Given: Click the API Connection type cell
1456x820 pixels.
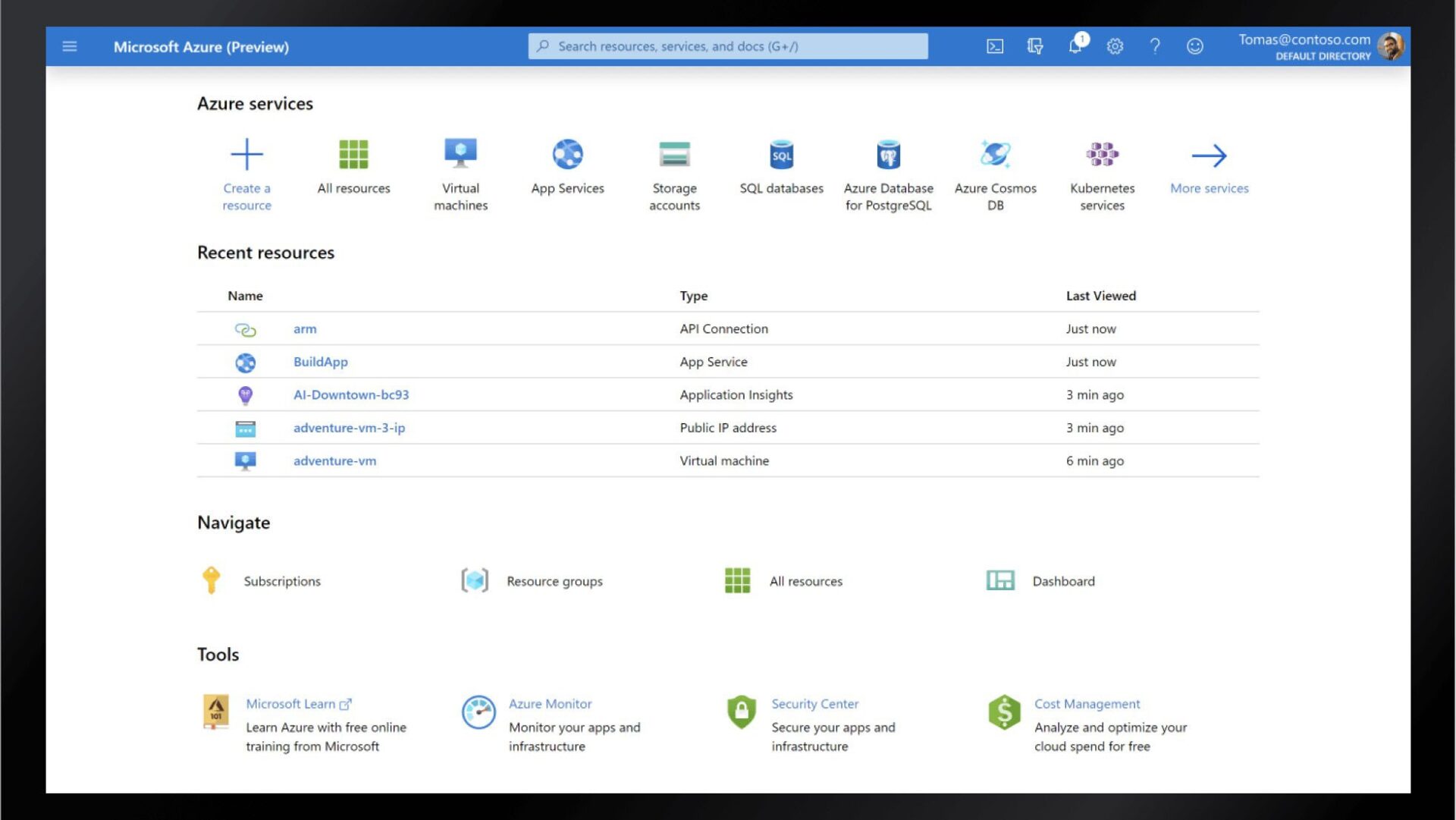Looking at the screenshot, I should click(723, 328).
